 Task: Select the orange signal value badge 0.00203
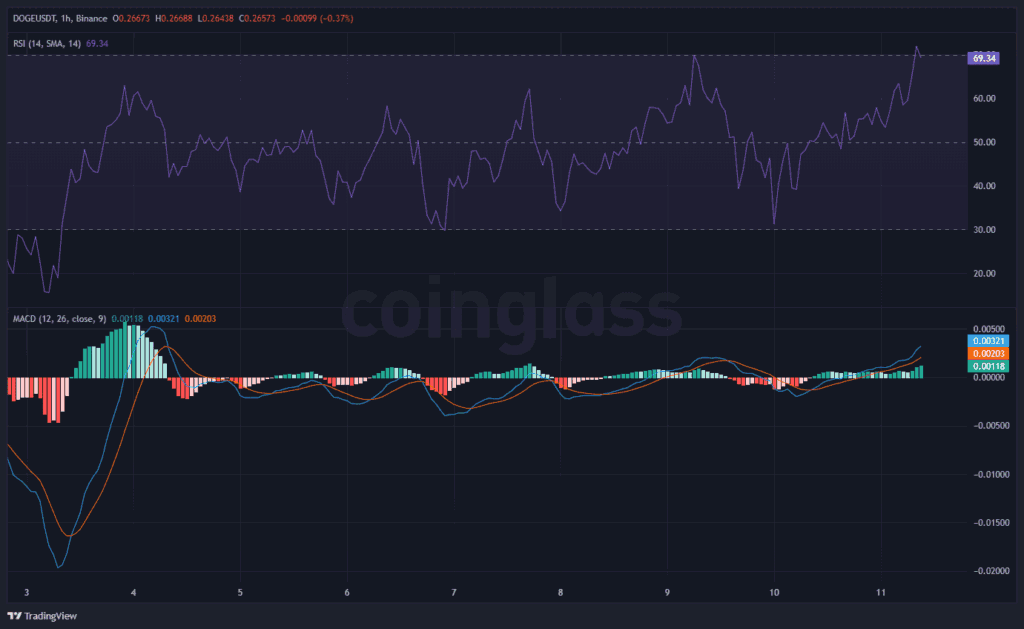987,354
